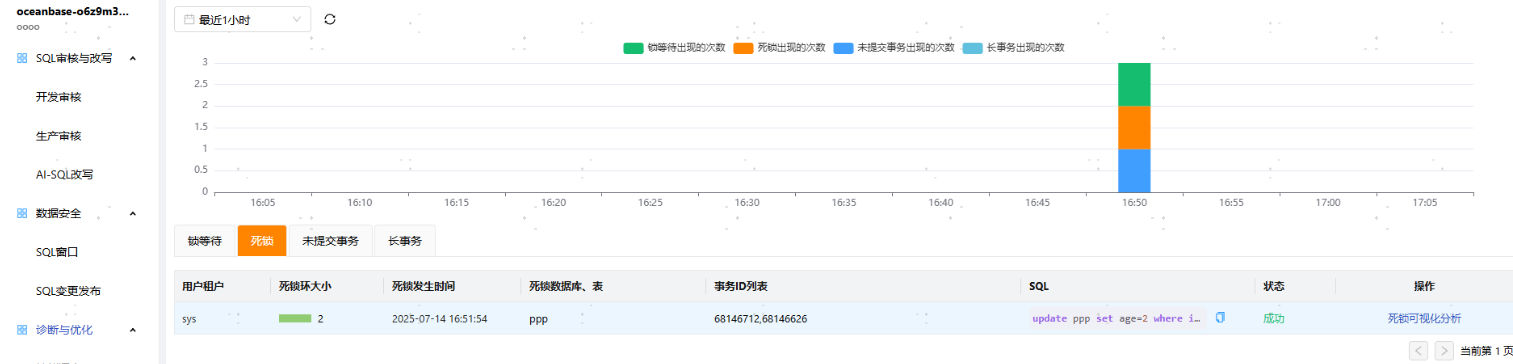1513x364 pixels.
Task: Open SQL窗口 in the sidebar
Action: tap(56, 252)
